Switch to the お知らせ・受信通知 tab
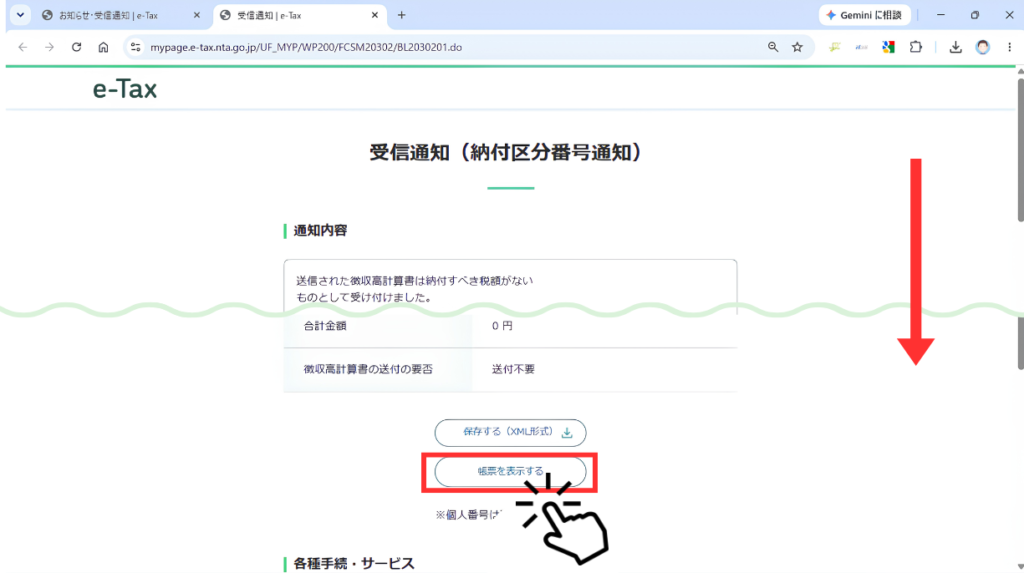Image resolution: width=1024 pixels, height=573 pixels. click(118, 15)
